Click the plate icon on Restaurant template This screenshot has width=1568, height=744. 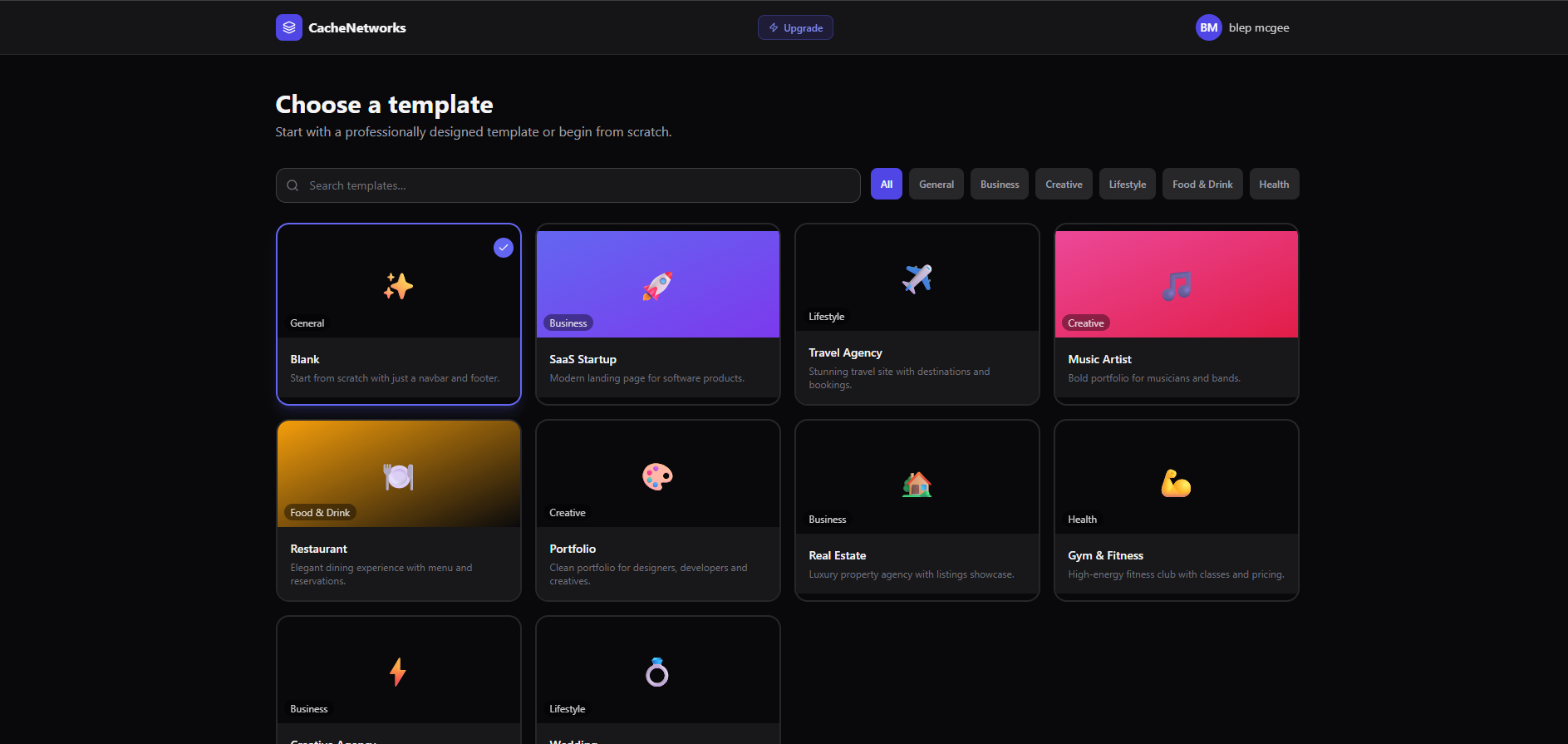tap(398, 475)
